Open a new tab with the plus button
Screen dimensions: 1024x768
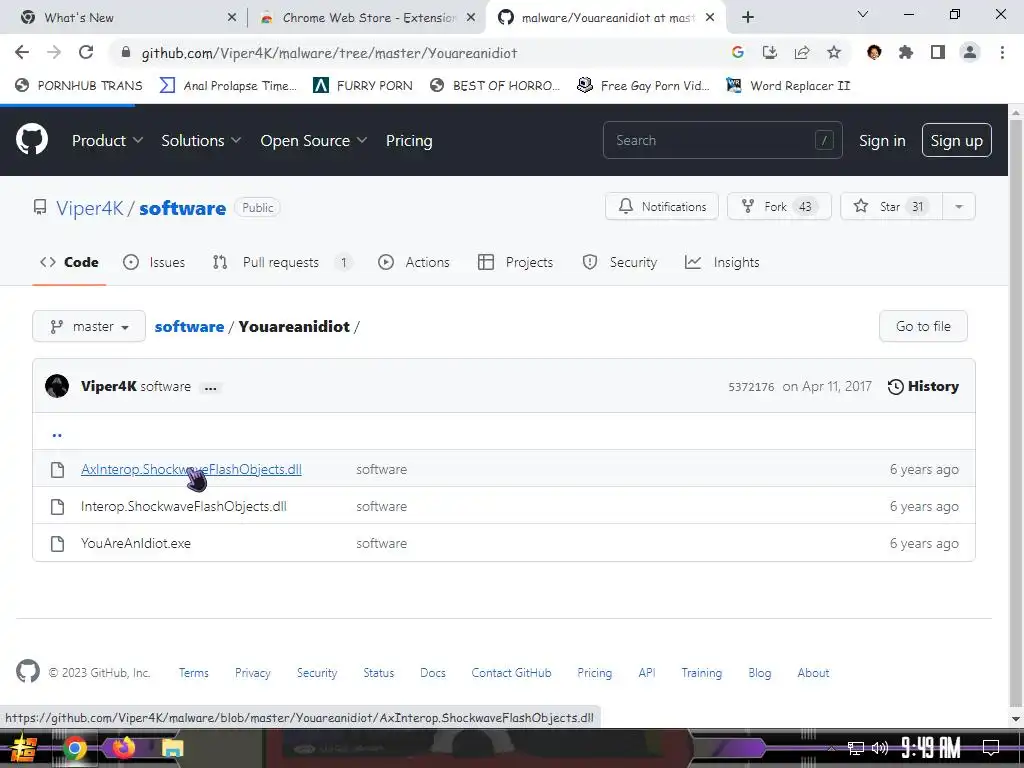[x=748, y=17]
